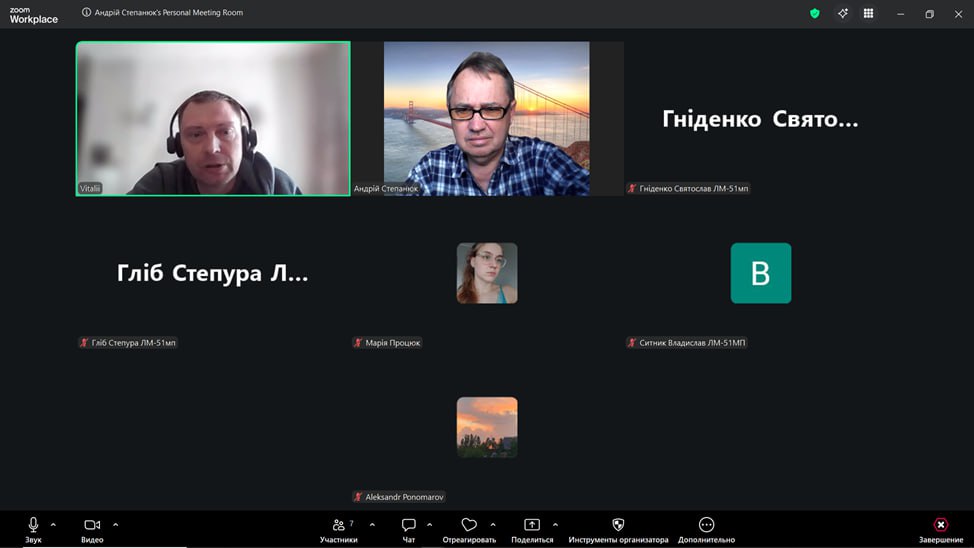The image size is (974, 548).
Task: Expand the arrow next to Поделиться
Action: click(x=555, y=525)
